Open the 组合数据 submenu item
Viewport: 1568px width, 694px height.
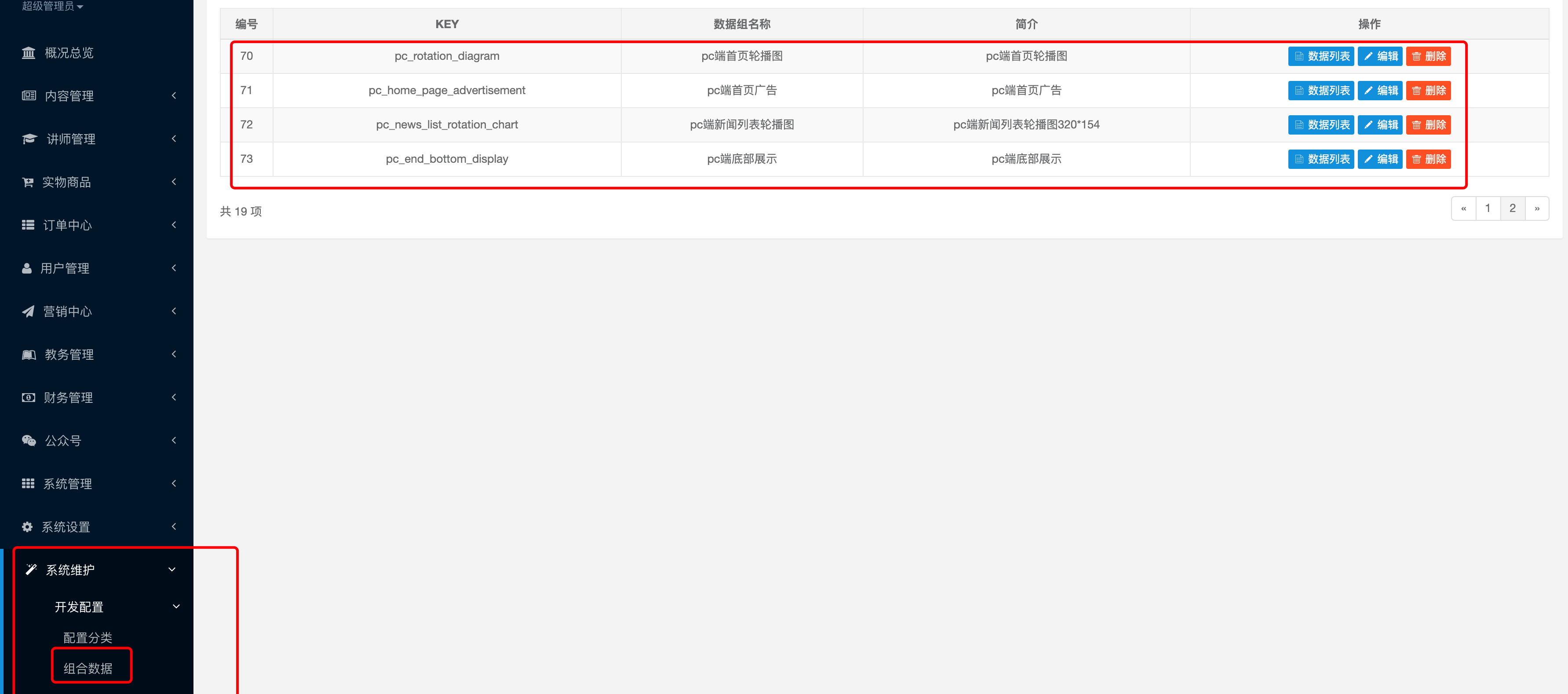pyautogui.click(x=88, y=668)
